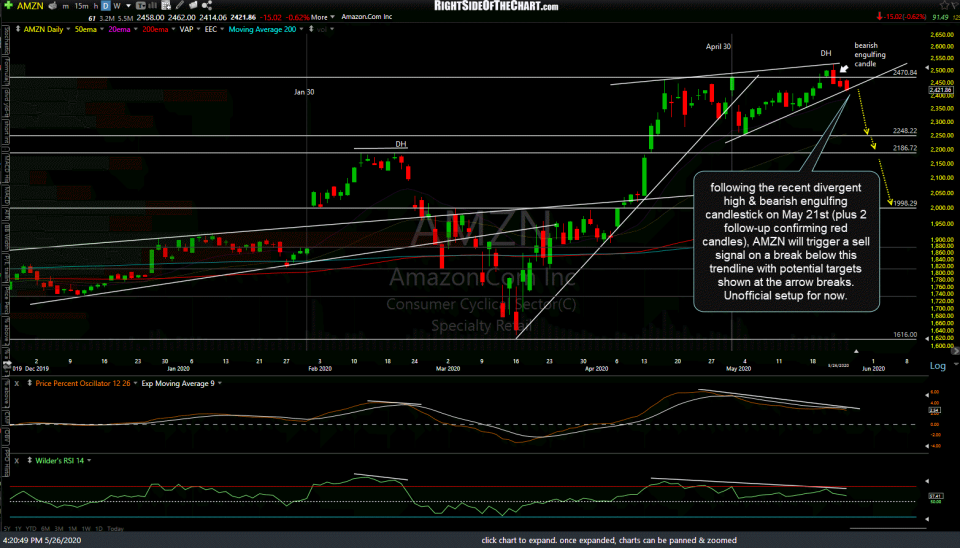Click the move handle of RSI pane
Viewport: 960px width, 548px height.
[29, 460]
